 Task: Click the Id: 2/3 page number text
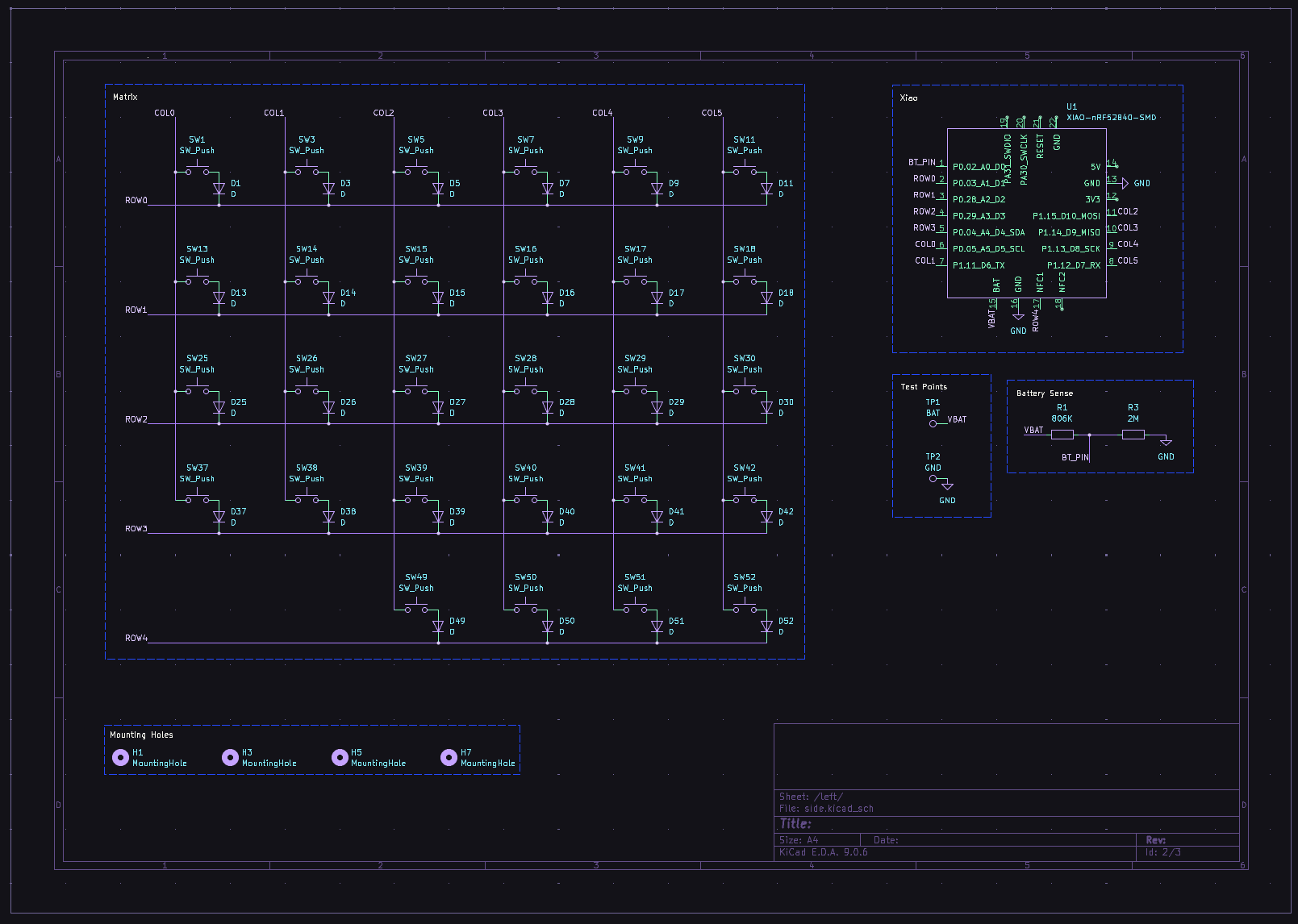[x=1163, y=852]
